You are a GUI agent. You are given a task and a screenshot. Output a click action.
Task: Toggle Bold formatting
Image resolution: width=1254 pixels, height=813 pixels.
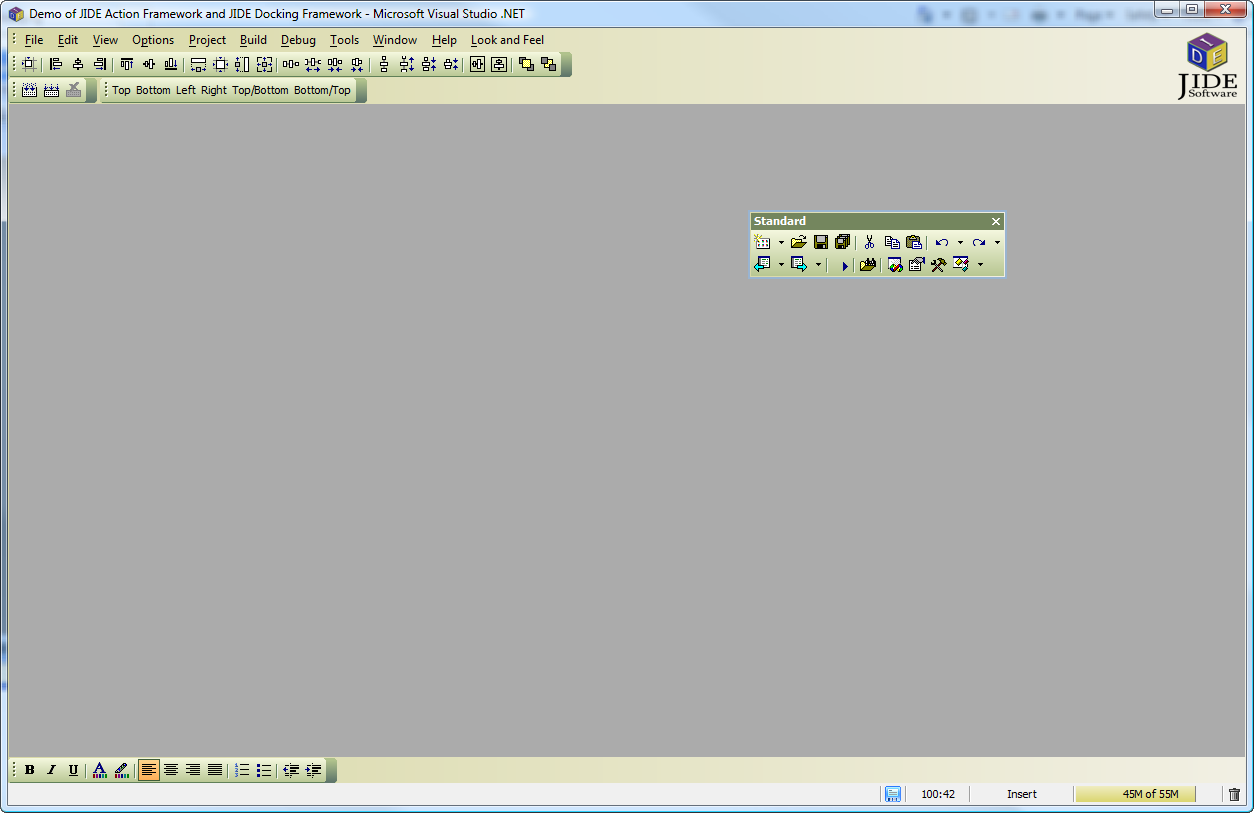tap(29, 770)
